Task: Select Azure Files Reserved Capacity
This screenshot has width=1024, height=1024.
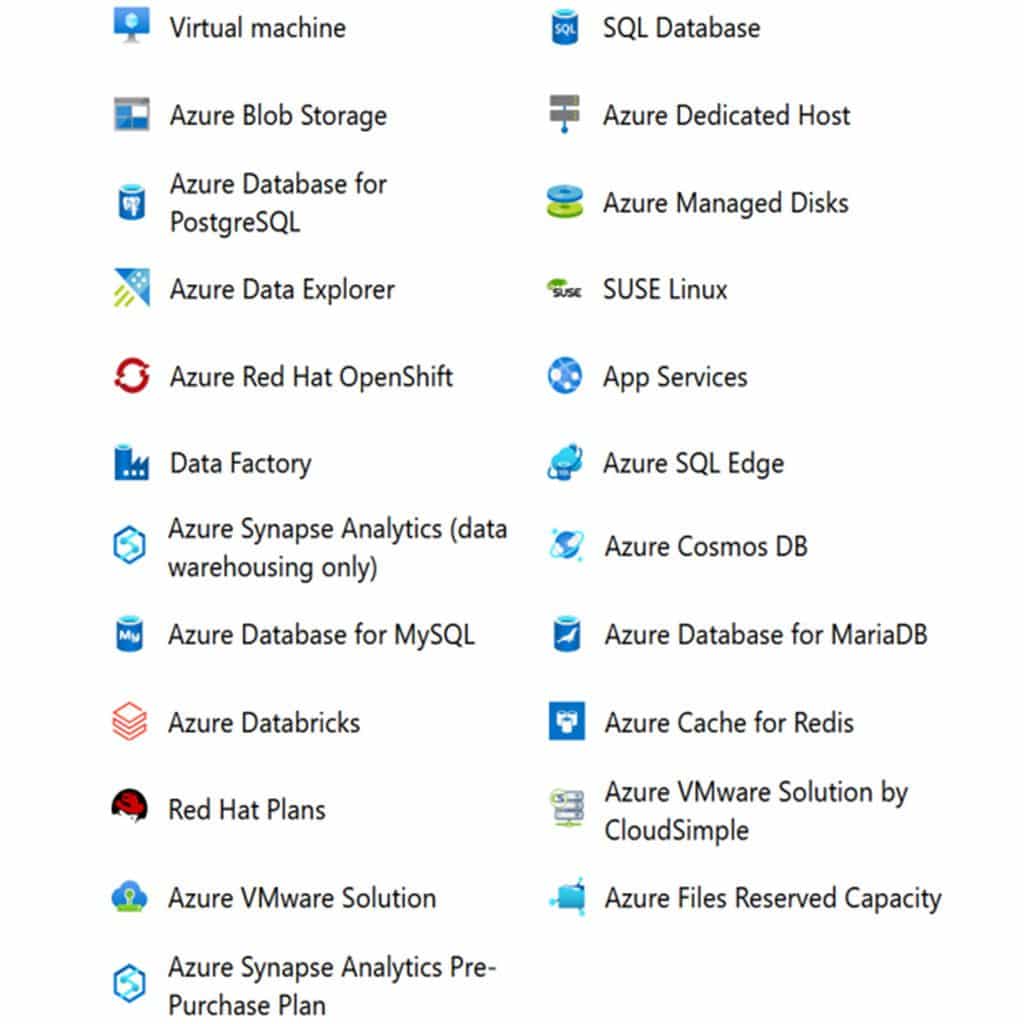Action: 772,897
